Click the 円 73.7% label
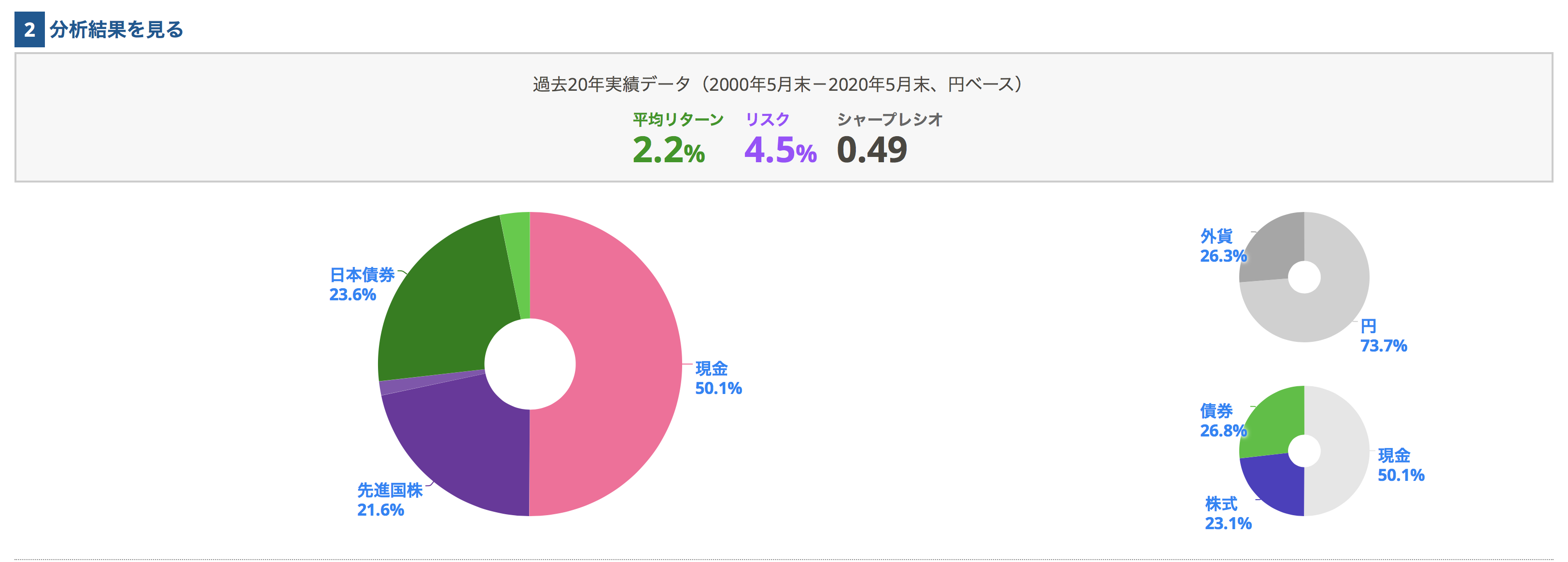The height and width of the screenshot is (562, 1568). coord(1384,336)
